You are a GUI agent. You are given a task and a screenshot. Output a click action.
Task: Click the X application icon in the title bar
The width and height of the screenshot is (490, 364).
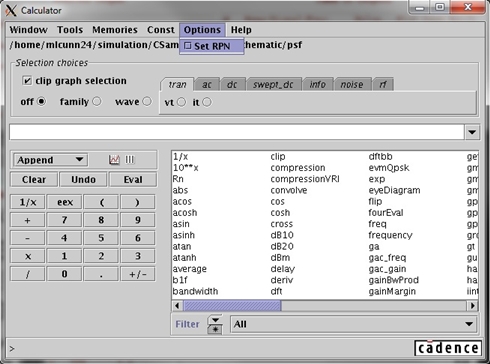tap(11, 10)
